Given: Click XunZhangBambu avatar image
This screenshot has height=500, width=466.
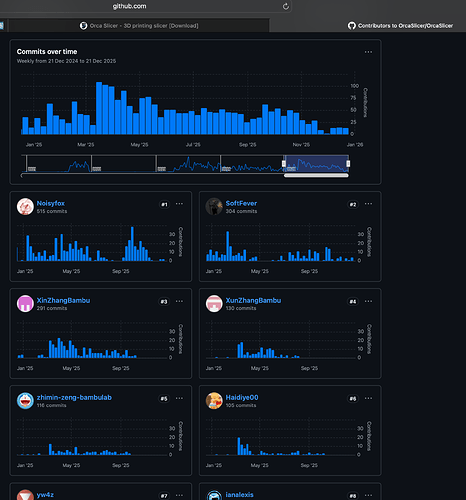Looking at the screenshot, I should [214, 304].
